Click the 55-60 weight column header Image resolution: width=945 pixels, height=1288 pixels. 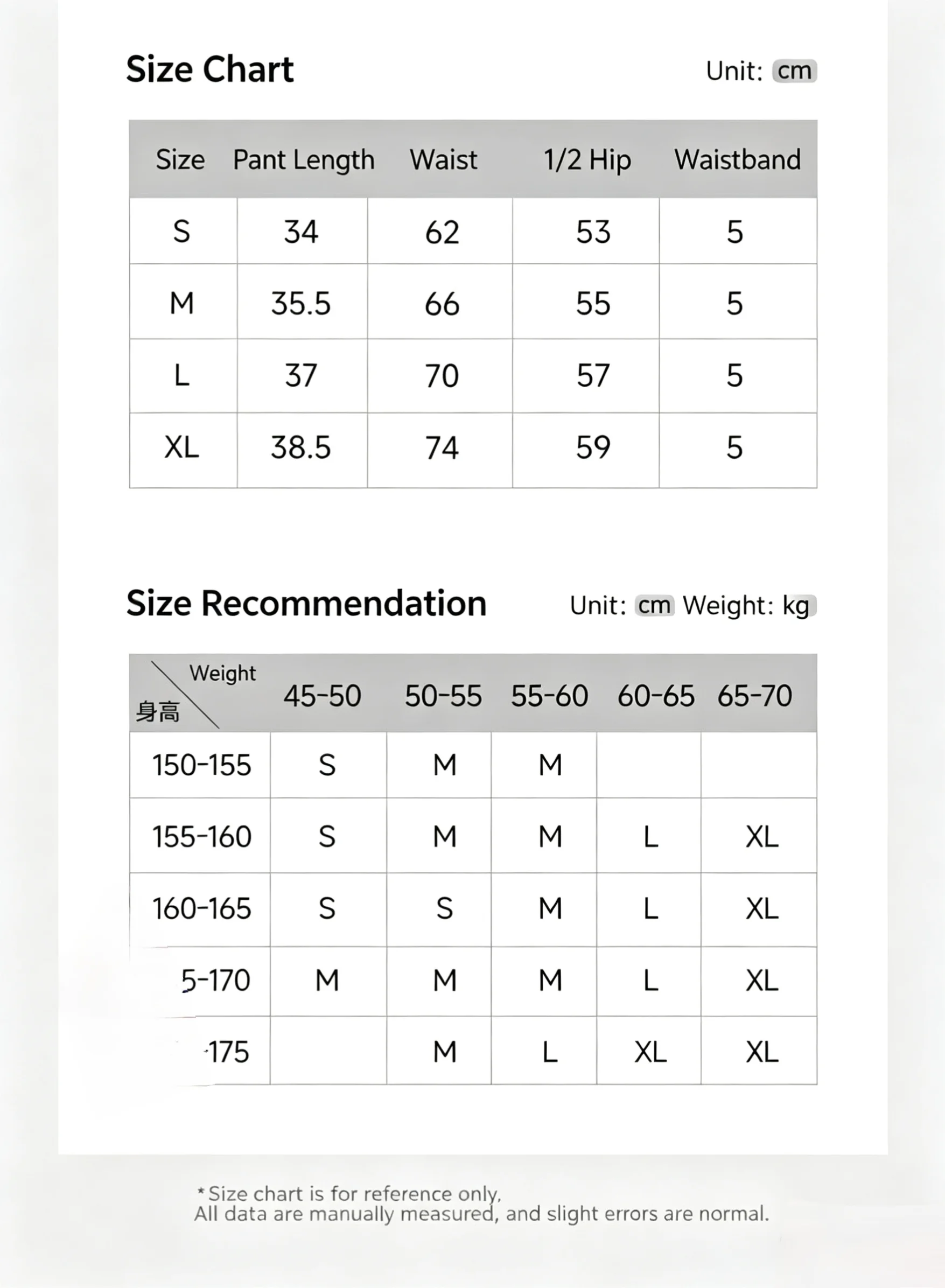[x=549, y=696]
